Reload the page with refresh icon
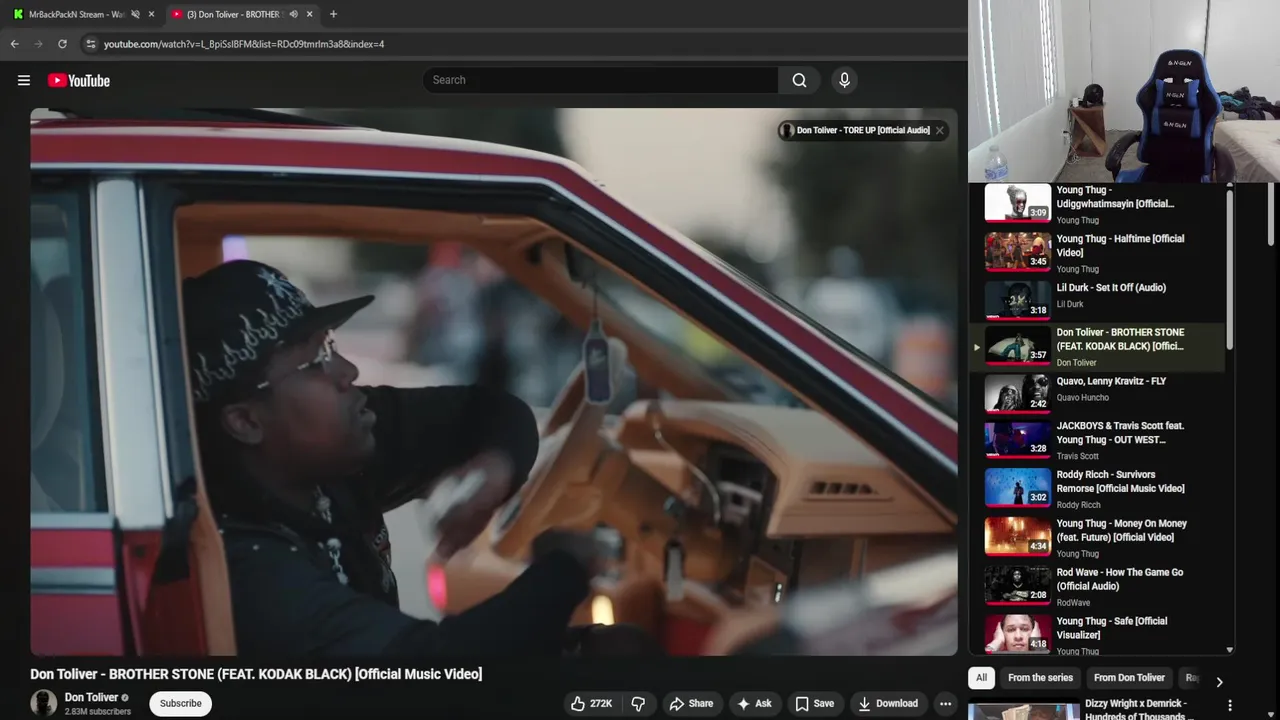The height and width of the screenshot is (720, 1280). click(62, 44)
